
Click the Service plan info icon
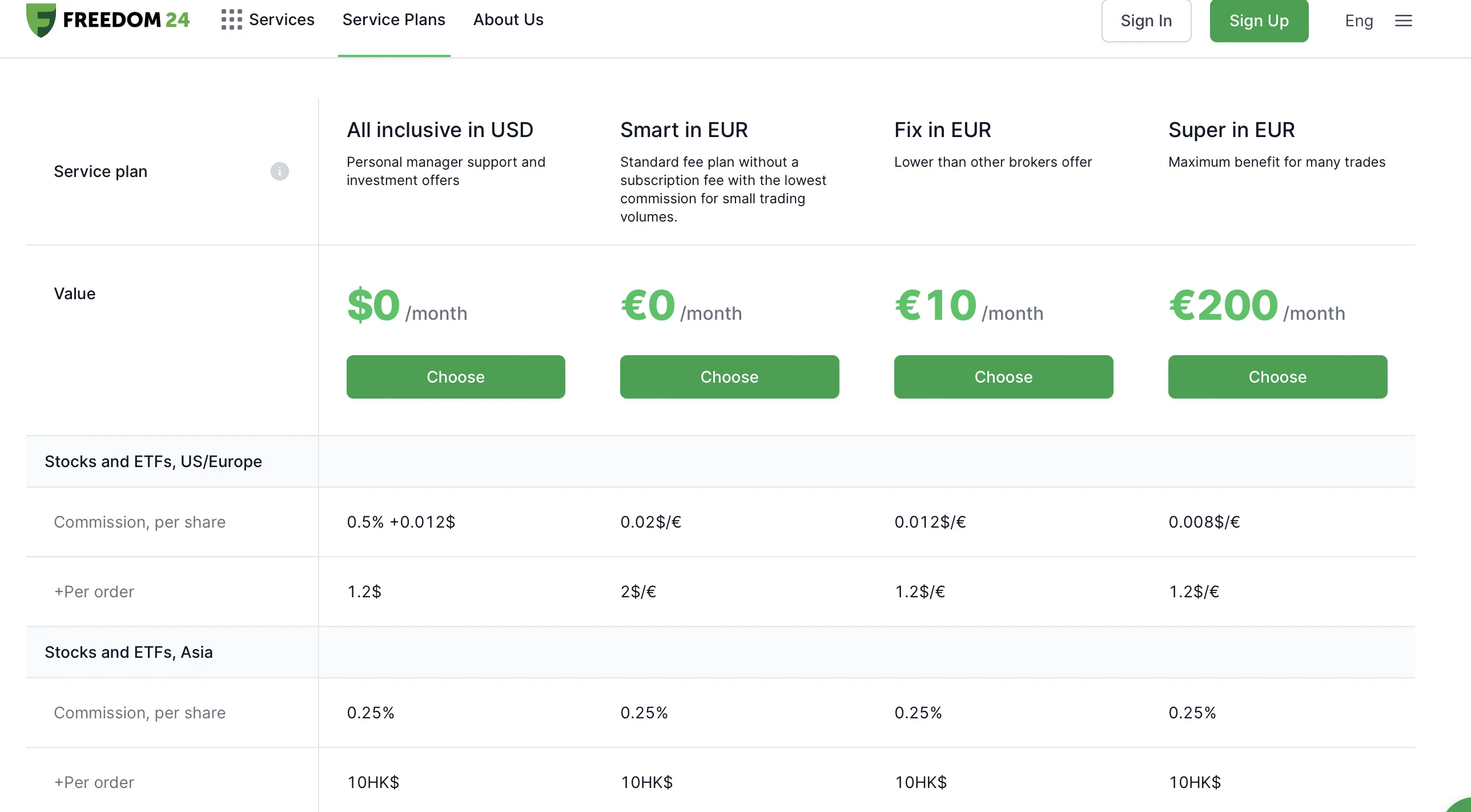click(x=279, y=171)
